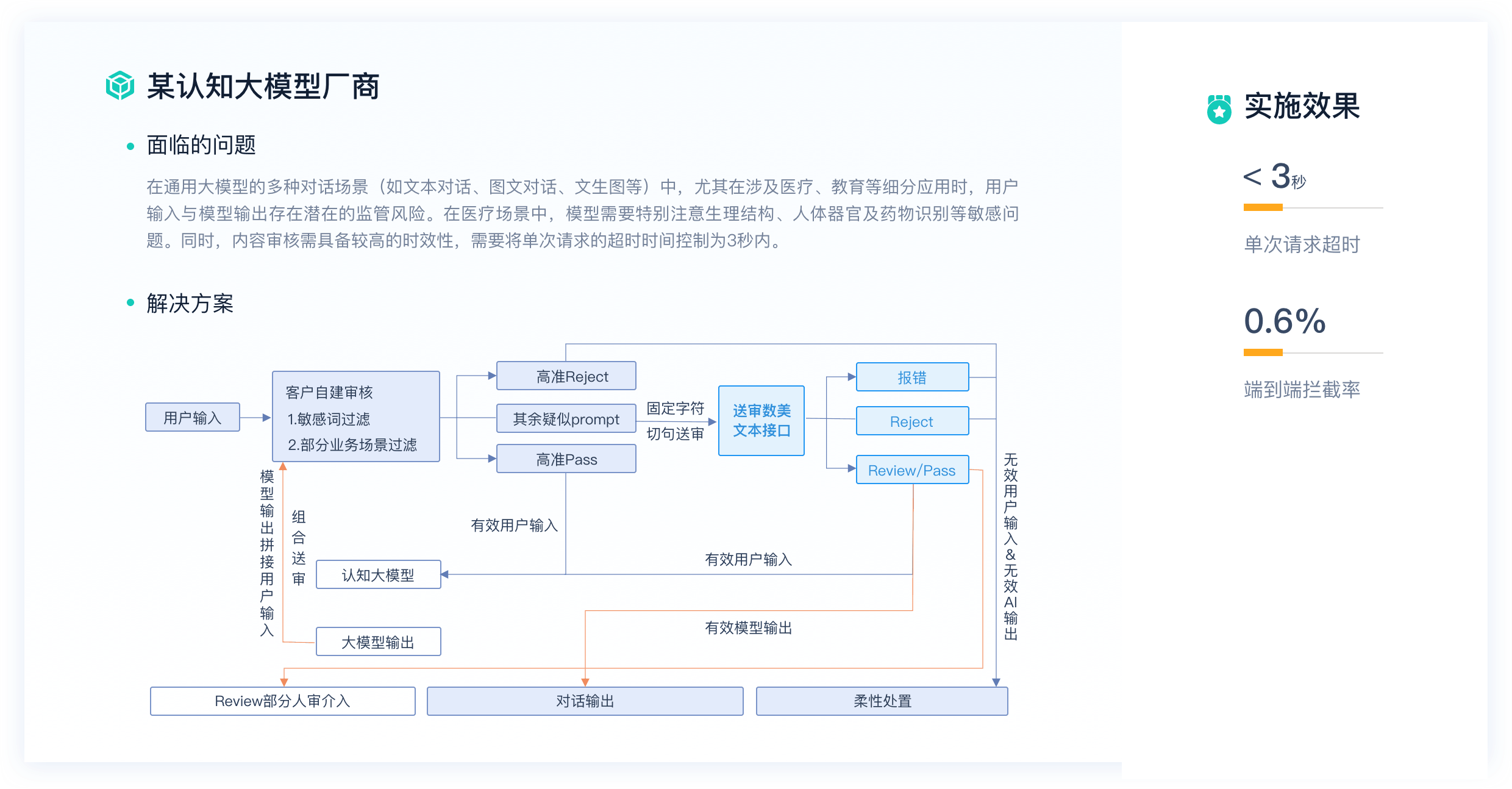This screenshot has width=1512, height=789.
Task: Click the 其余疑似prompt node
Action: (x=566, y=419)
